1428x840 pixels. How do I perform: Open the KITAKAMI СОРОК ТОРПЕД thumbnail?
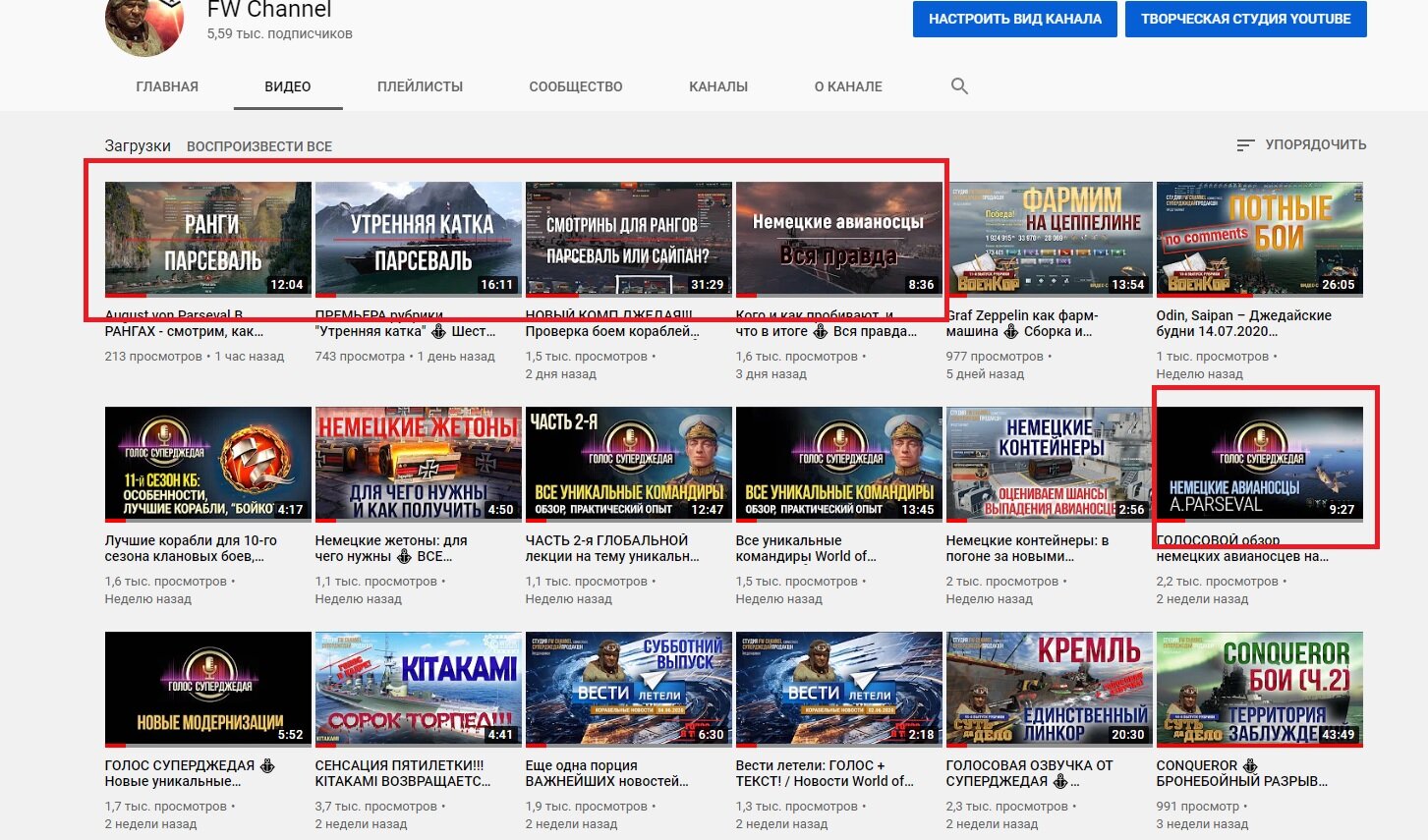pos(419,689)
